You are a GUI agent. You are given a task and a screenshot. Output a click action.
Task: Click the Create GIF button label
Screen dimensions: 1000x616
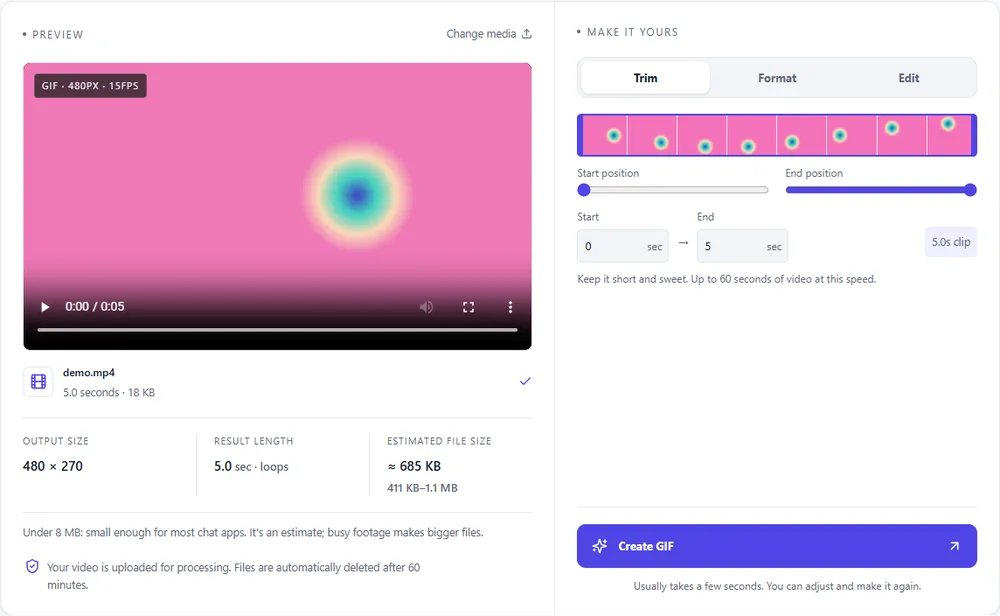(x=646, y=546)
